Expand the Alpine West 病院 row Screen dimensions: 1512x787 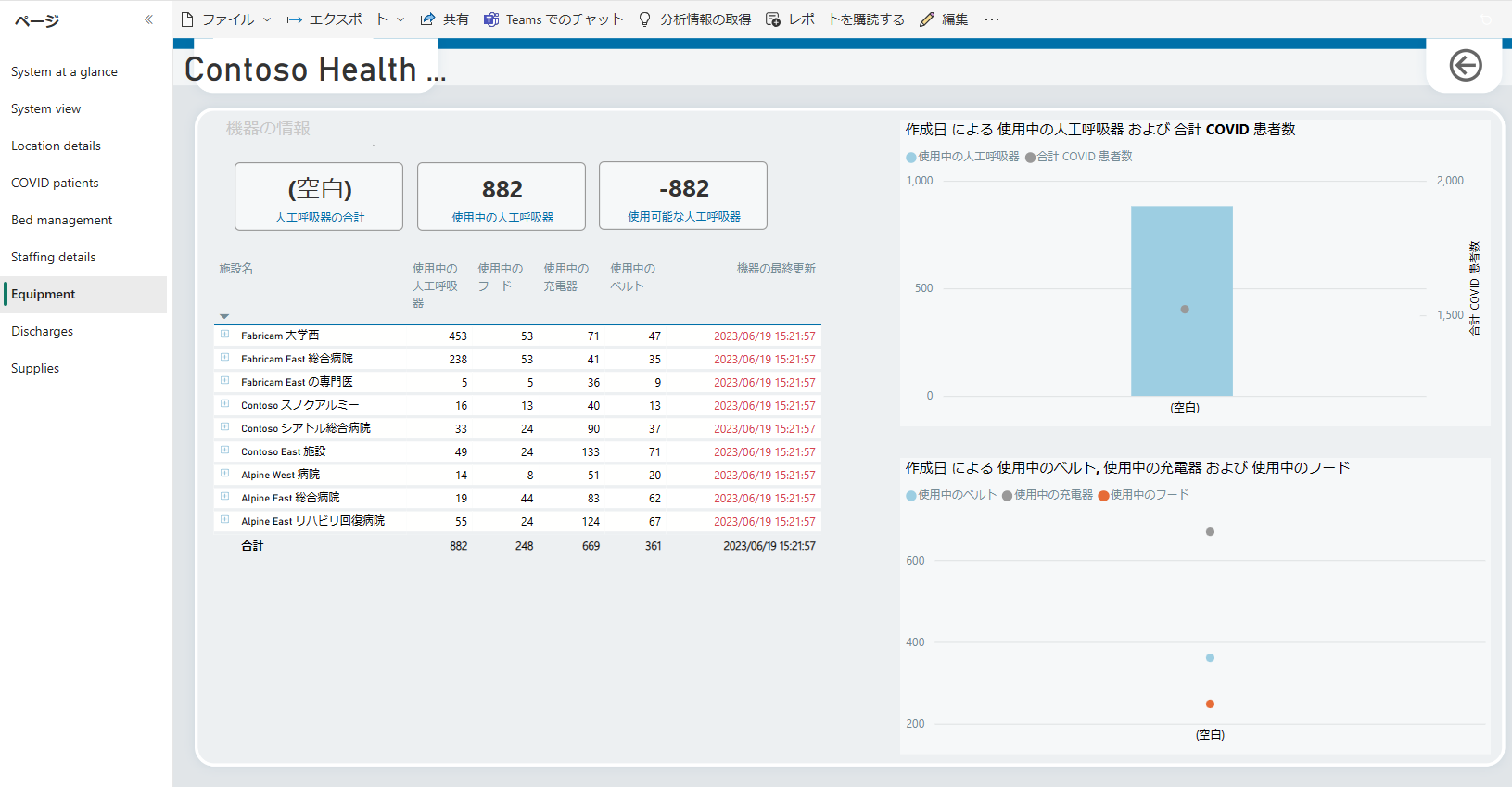[224, 474]
